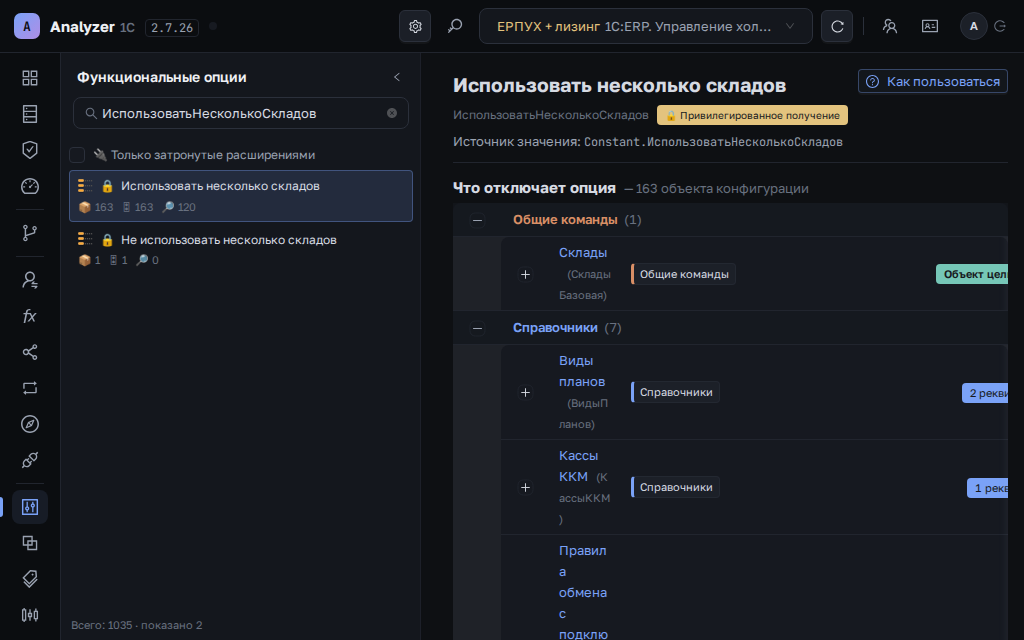Open settings gear in top bar
The image size is (1024, 640).
pyautogui.click(x=415, y=26)
